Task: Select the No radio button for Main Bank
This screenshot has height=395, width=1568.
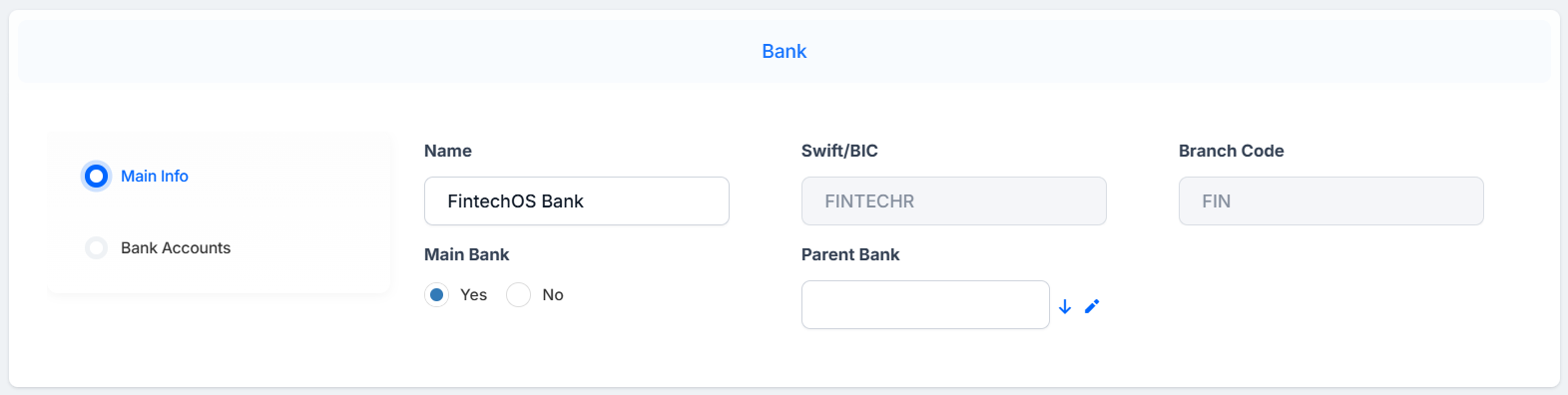Action: (518, 295)
